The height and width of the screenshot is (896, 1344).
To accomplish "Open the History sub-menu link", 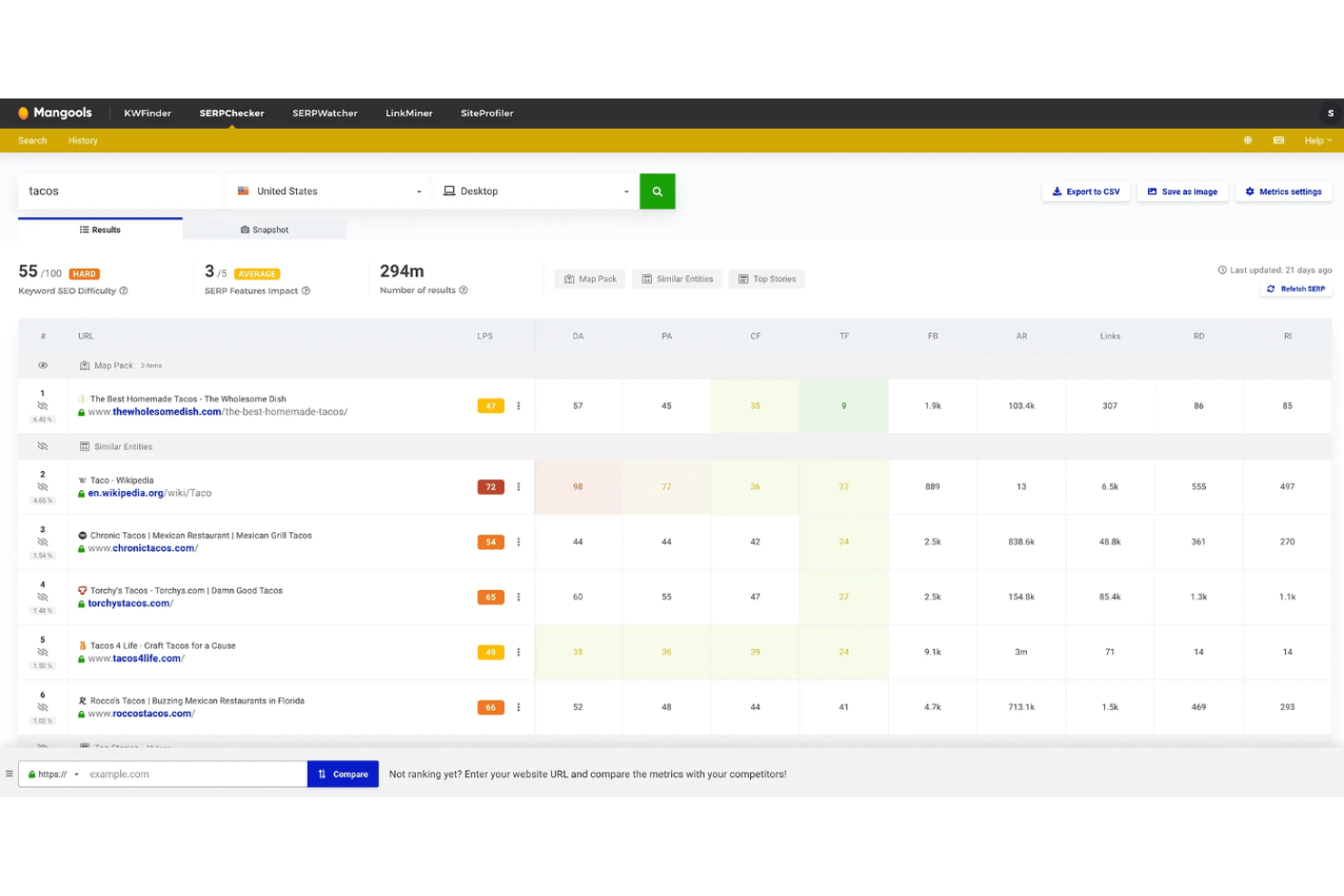I will point(83,141).
